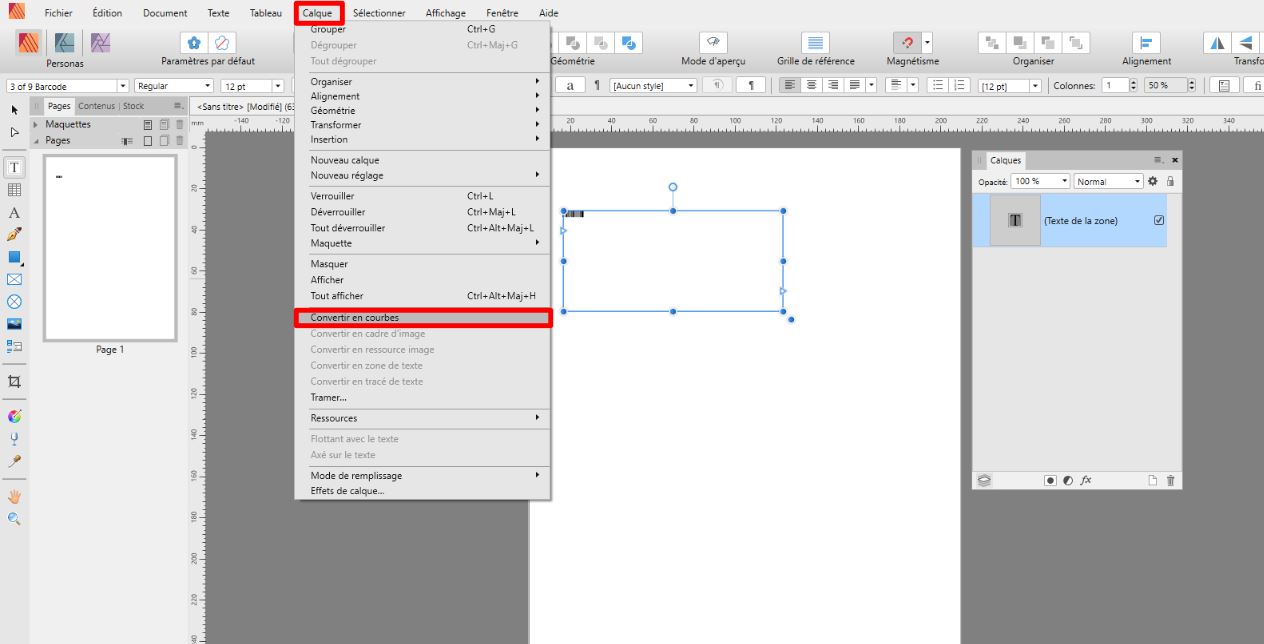The height and width of the screenshot is (644, 1264).
Task: Open the Fichier menu
Action: click(58, 13)
